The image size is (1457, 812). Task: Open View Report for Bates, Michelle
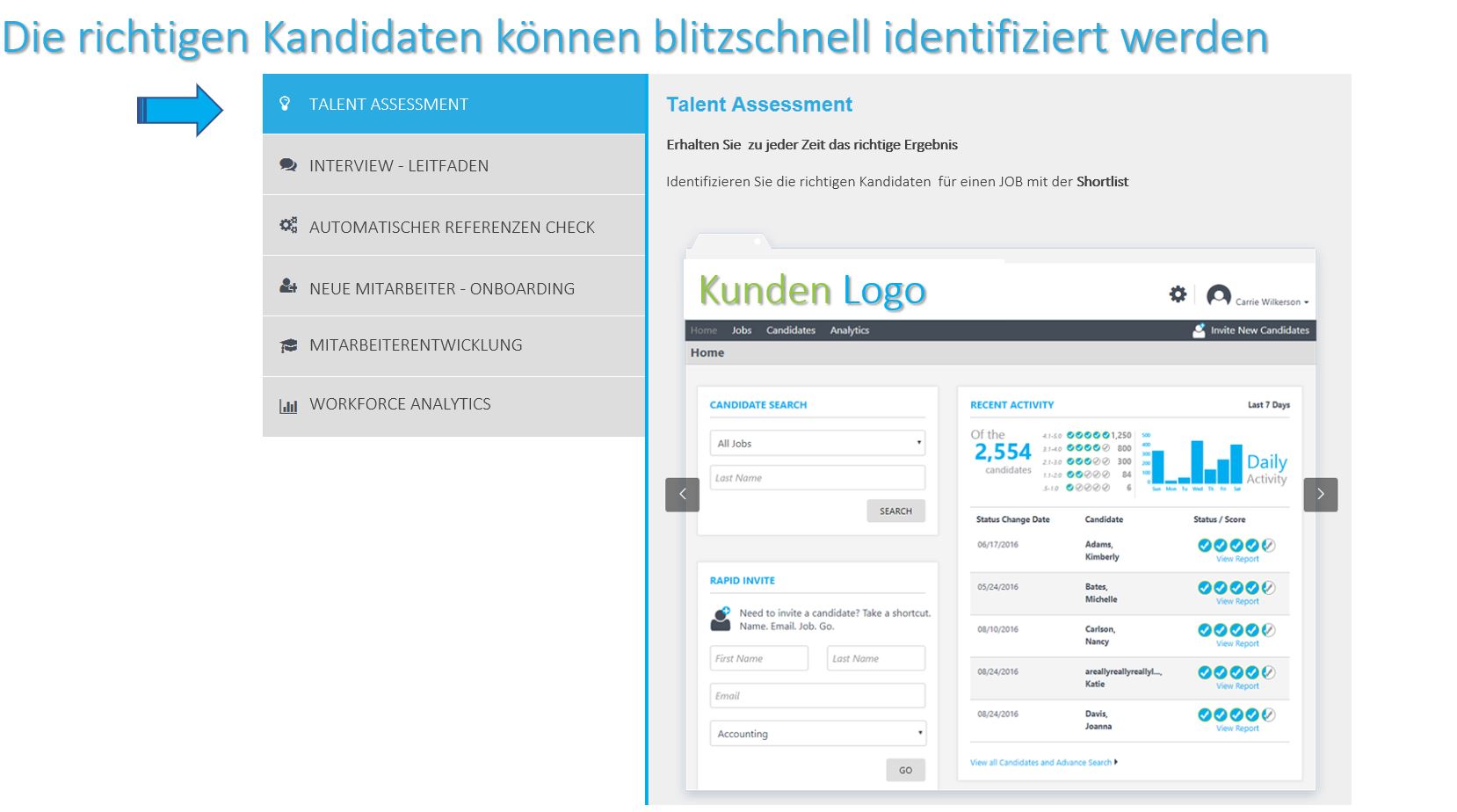[1237, 602]
